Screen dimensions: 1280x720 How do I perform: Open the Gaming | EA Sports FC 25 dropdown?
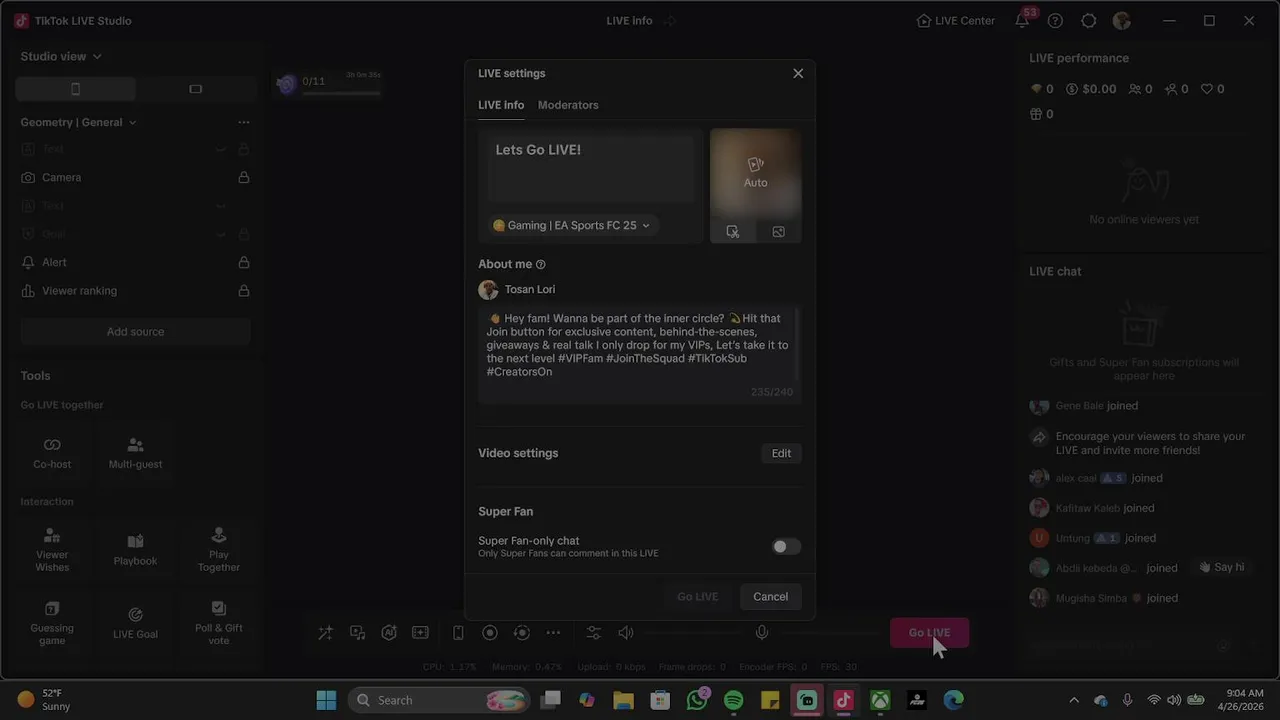pos(572,225)
